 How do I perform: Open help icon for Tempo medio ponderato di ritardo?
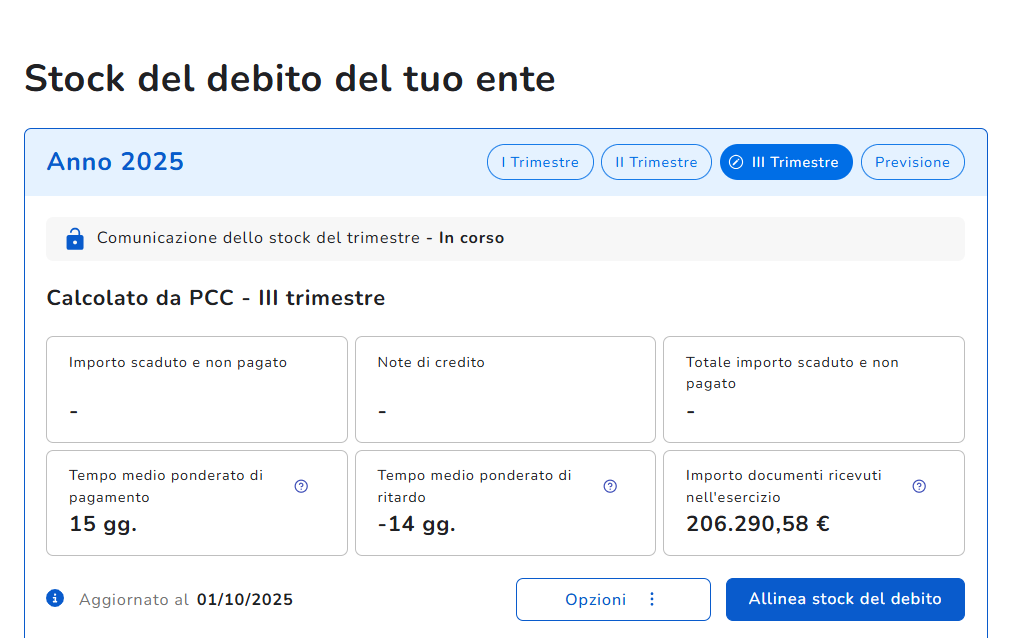tap(610, 486)
